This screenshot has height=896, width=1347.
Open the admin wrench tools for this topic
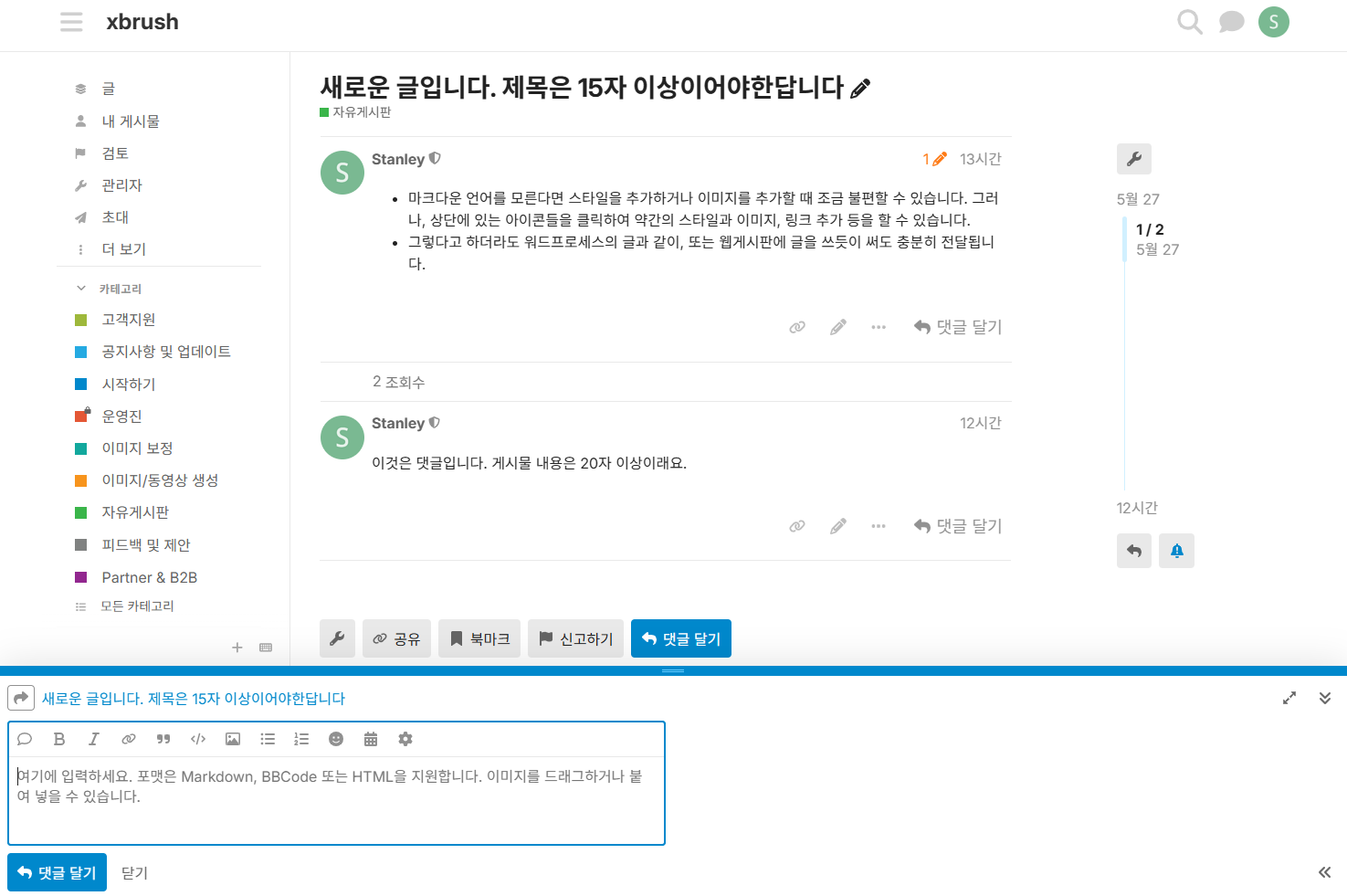click(x=1134, y=158)
